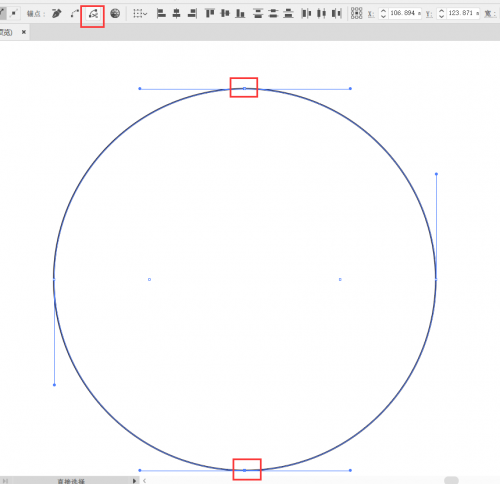Click the X coordinate stepper arrows

[383, 13]
